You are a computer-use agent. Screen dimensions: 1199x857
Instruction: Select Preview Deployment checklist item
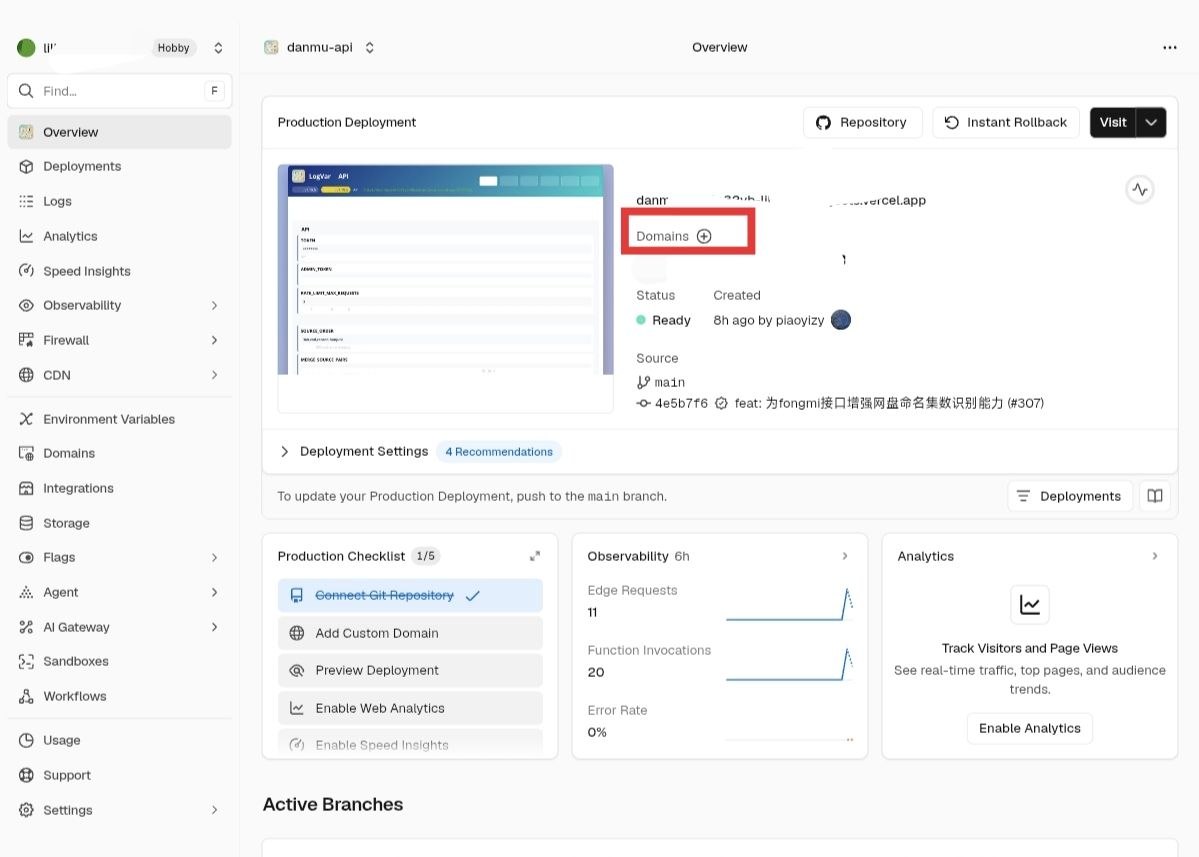tap(410, 670)
